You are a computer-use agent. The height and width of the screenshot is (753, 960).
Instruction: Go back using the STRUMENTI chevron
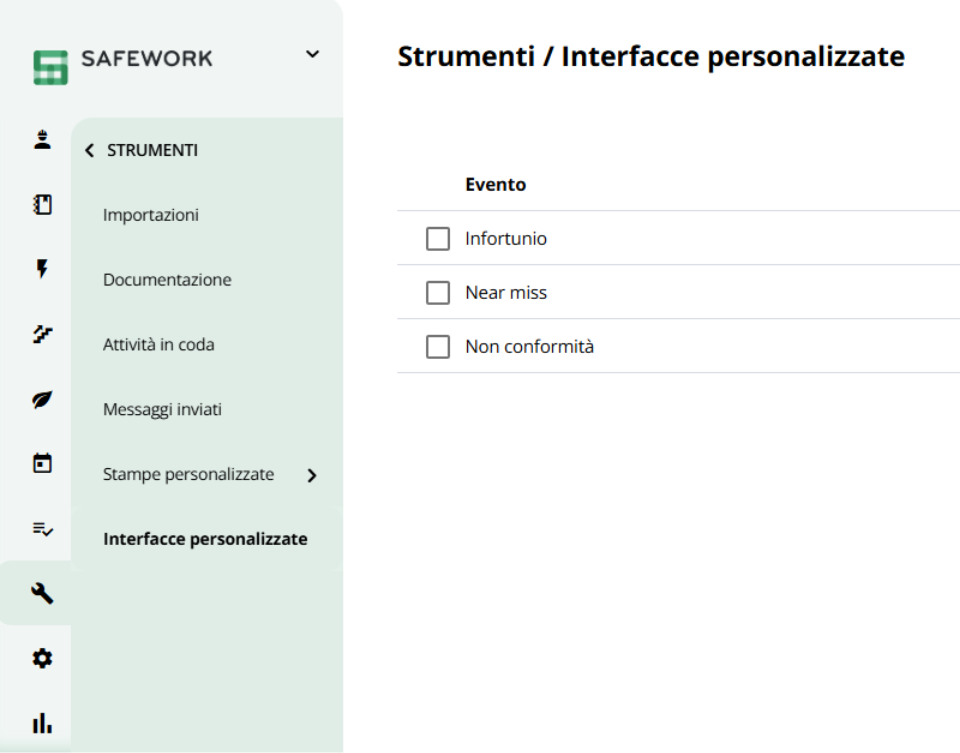pos(89,150)
